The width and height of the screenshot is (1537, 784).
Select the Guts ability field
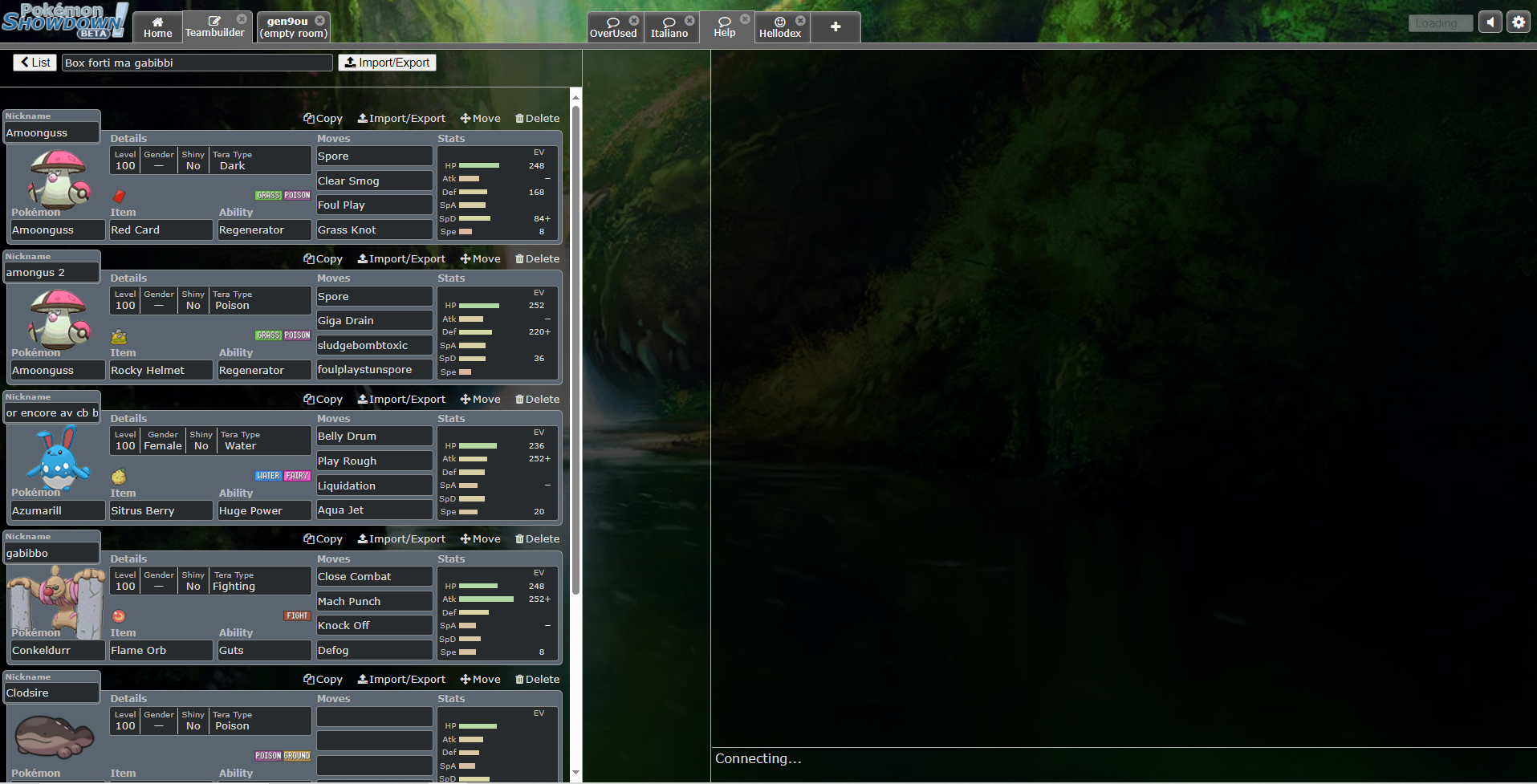click(264, 651)
